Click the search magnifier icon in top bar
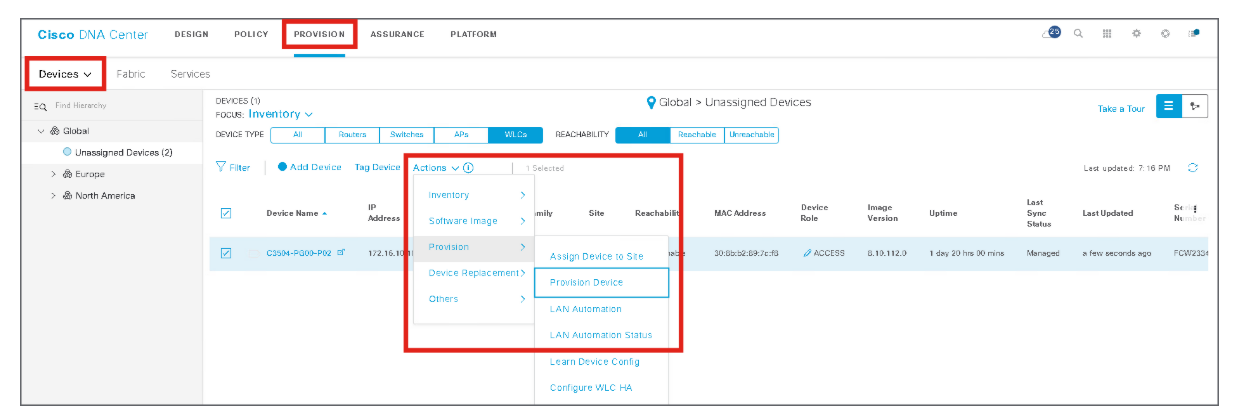The image size is (1233, 415). tap(1078, 34)
